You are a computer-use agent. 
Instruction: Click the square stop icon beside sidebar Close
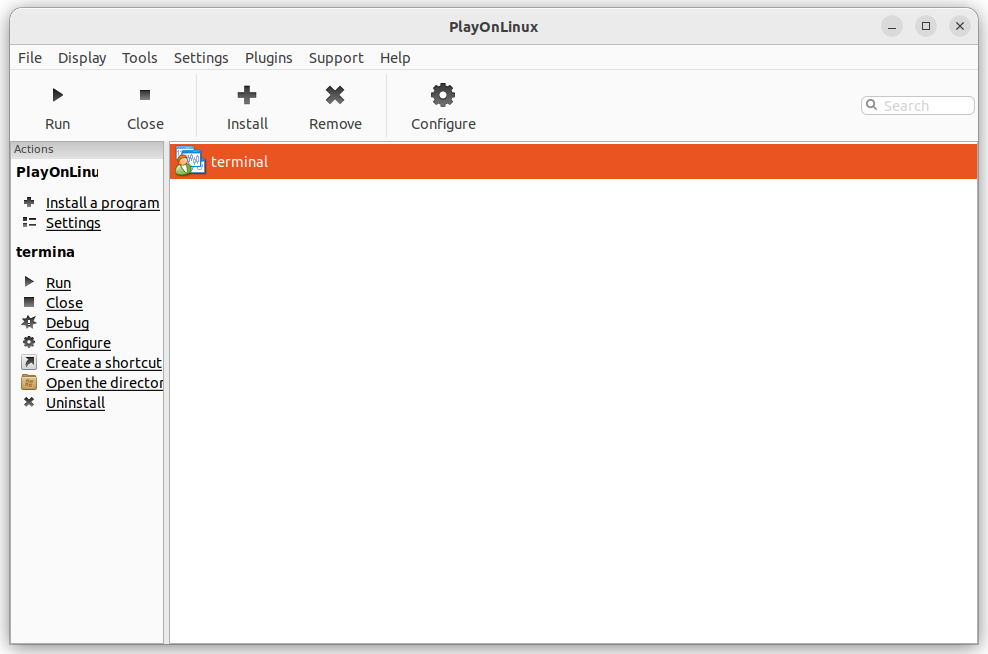click(x=29, y=302)
